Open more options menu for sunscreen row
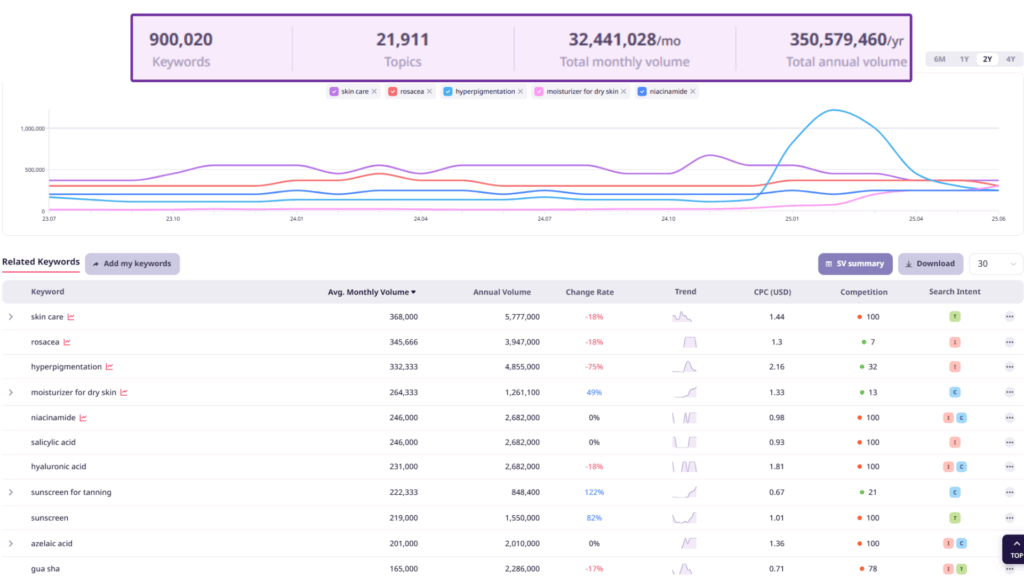Viewport: 1024px width, 576px height. click(1010, 518)
